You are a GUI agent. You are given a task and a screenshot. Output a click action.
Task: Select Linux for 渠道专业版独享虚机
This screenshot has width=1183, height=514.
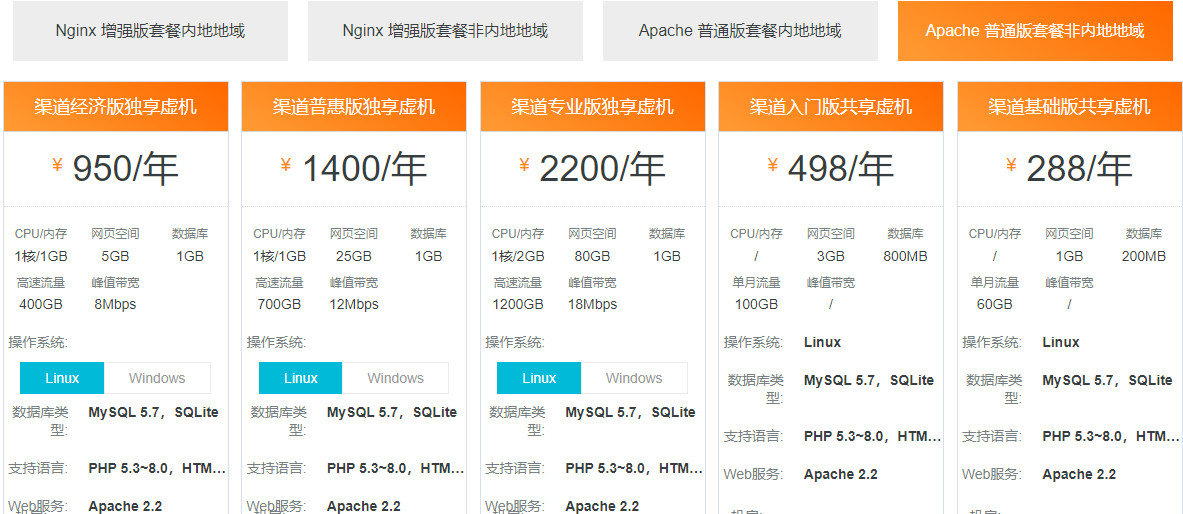tap(539, 378)
